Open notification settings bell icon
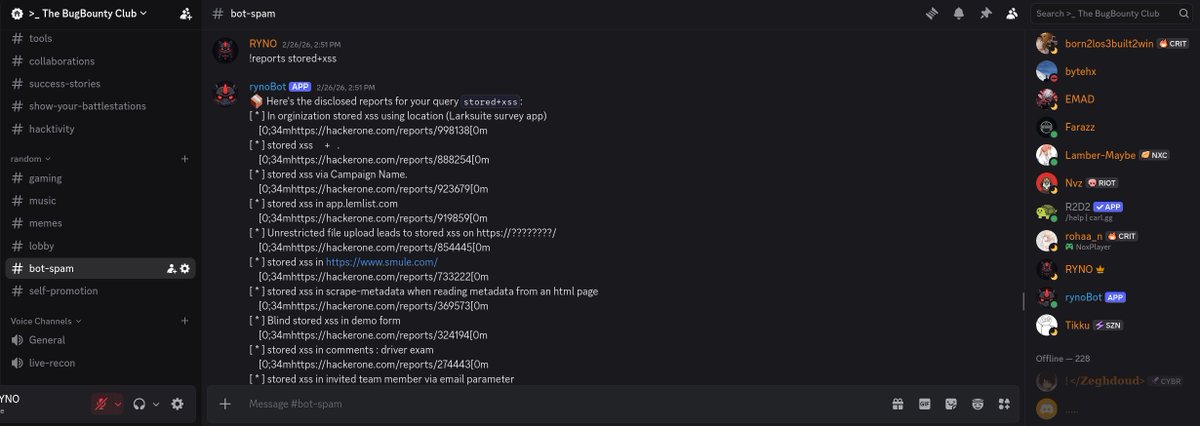 click(959, 14)
